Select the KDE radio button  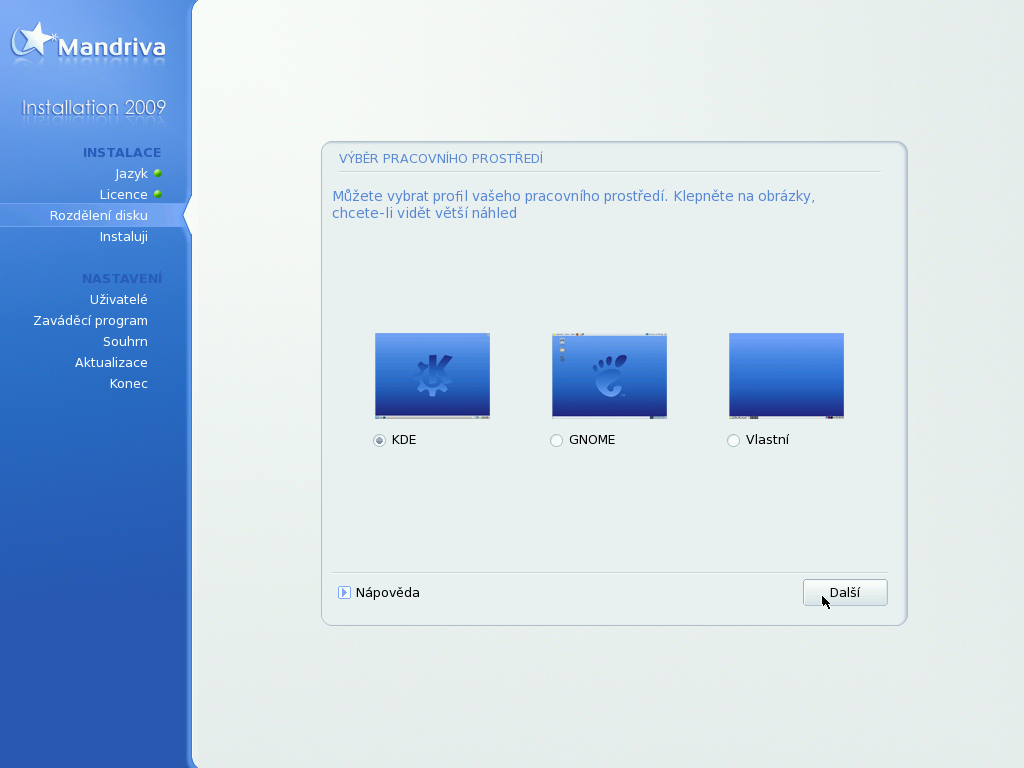(379, 441)
